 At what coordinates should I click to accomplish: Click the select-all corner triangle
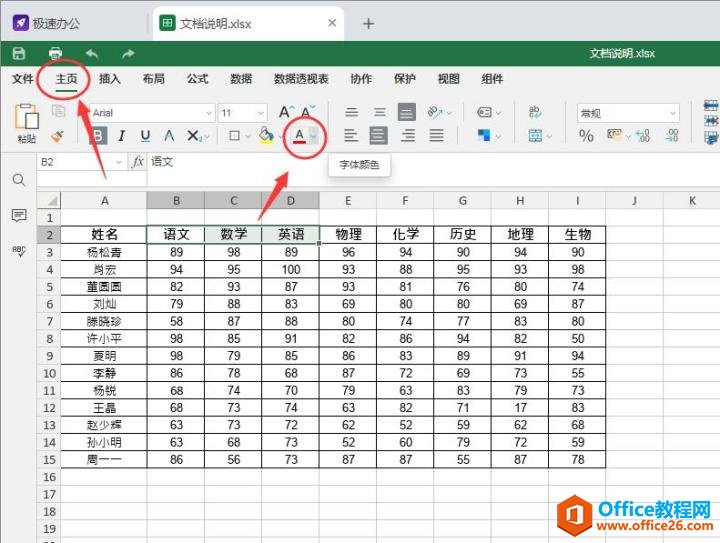point(52,201)
